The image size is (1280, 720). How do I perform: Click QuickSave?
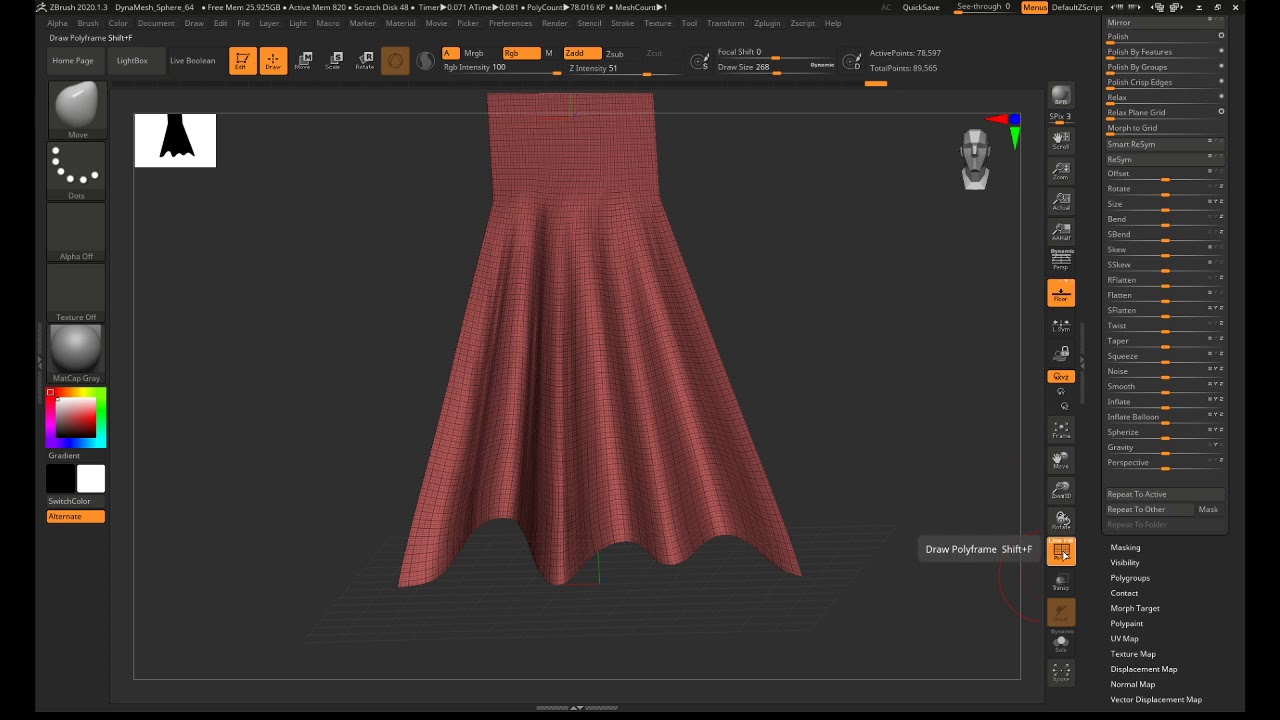click(x=921, y=7)
